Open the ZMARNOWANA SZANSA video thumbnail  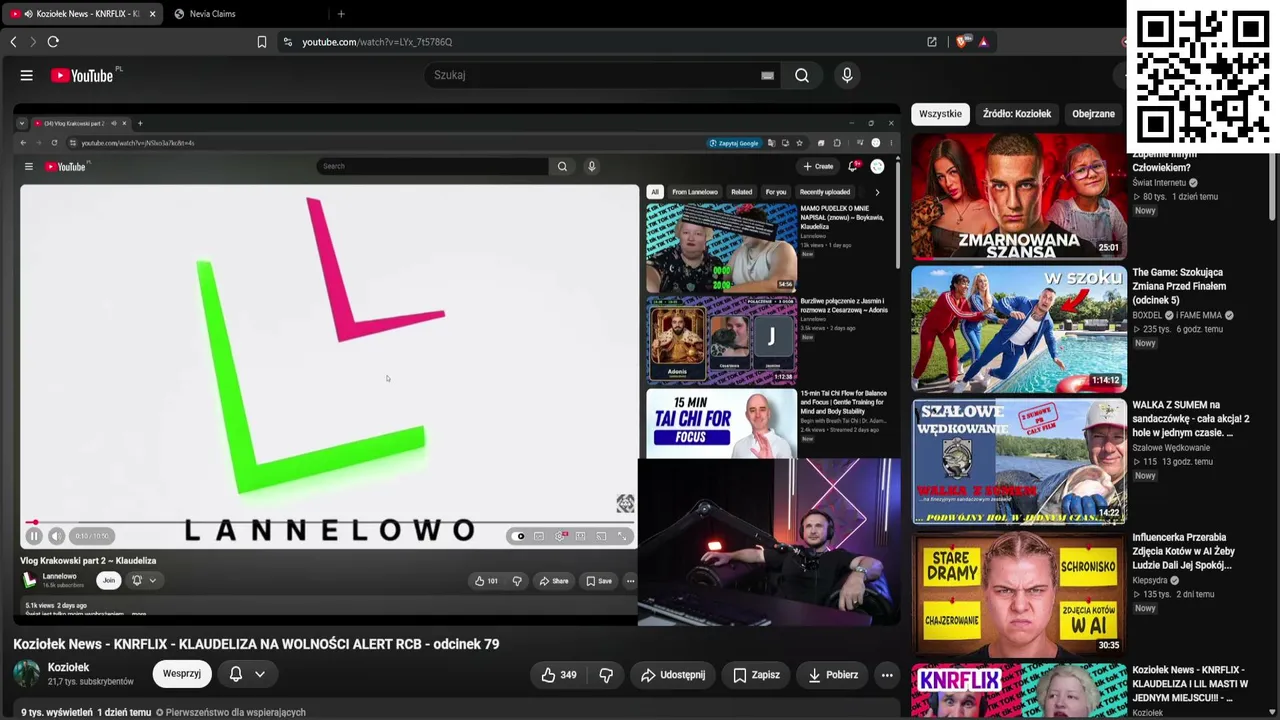(x=1018, y=196)
